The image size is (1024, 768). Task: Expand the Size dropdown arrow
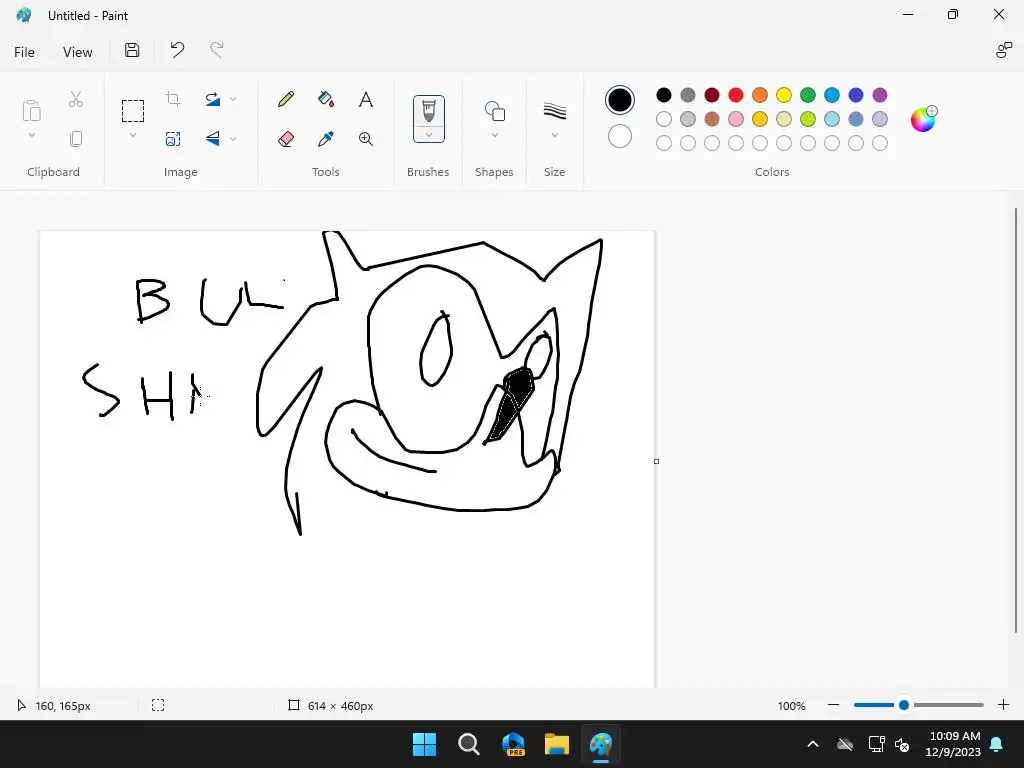[554, 135]
